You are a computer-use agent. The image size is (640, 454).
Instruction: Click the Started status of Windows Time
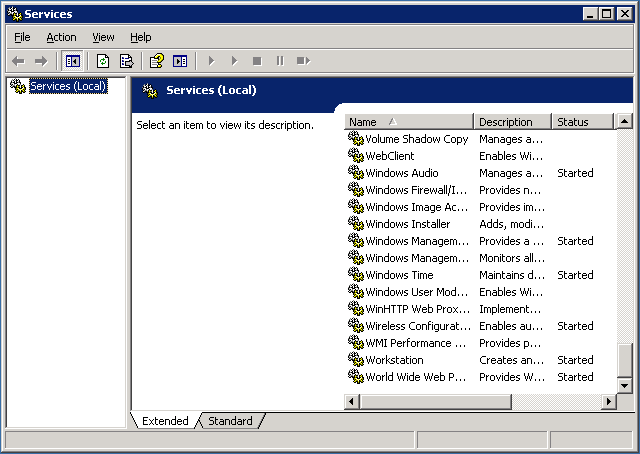(x=575, y=275)
